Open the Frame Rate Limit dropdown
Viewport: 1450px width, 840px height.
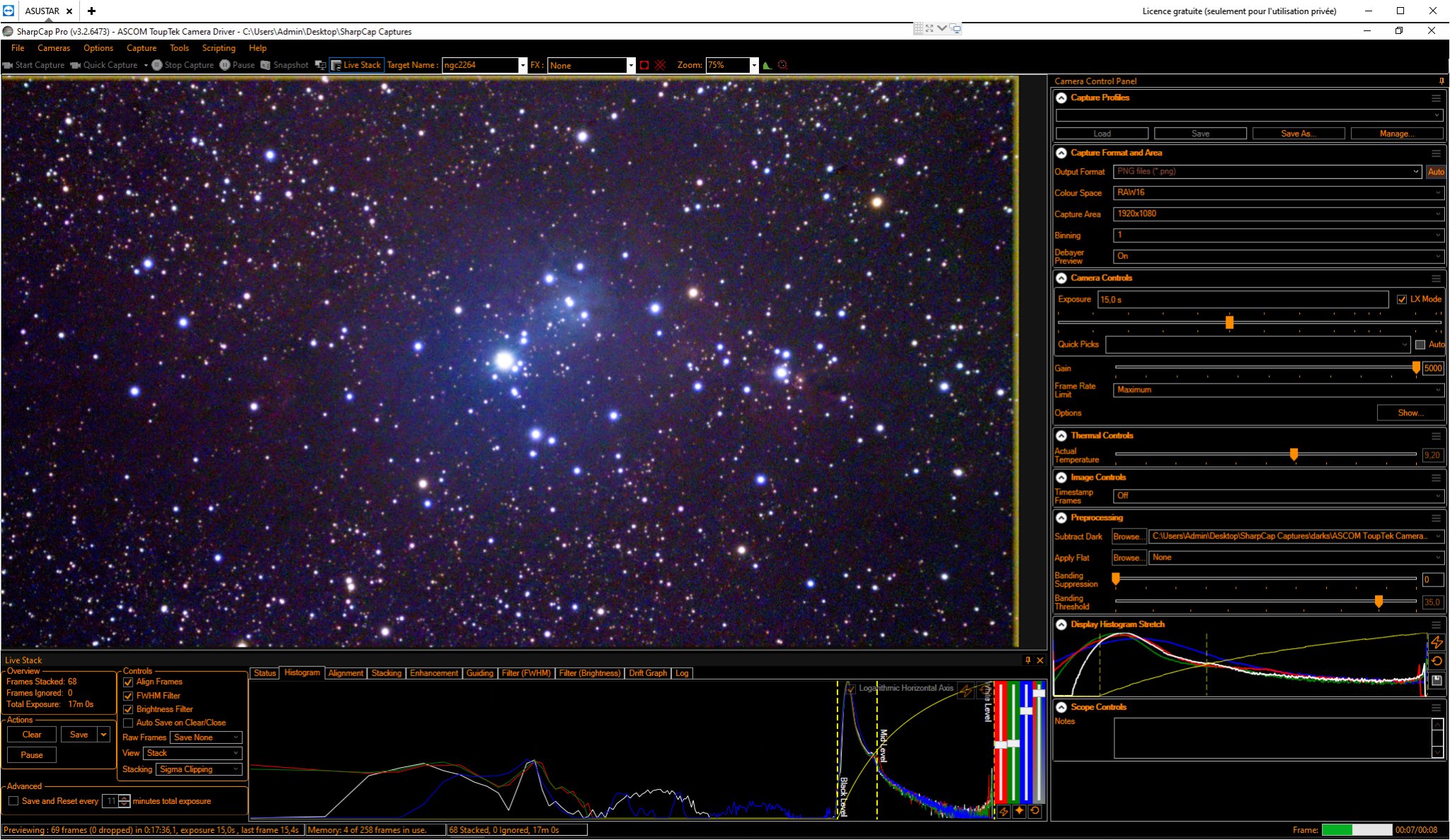click(x=1279, y=391)
